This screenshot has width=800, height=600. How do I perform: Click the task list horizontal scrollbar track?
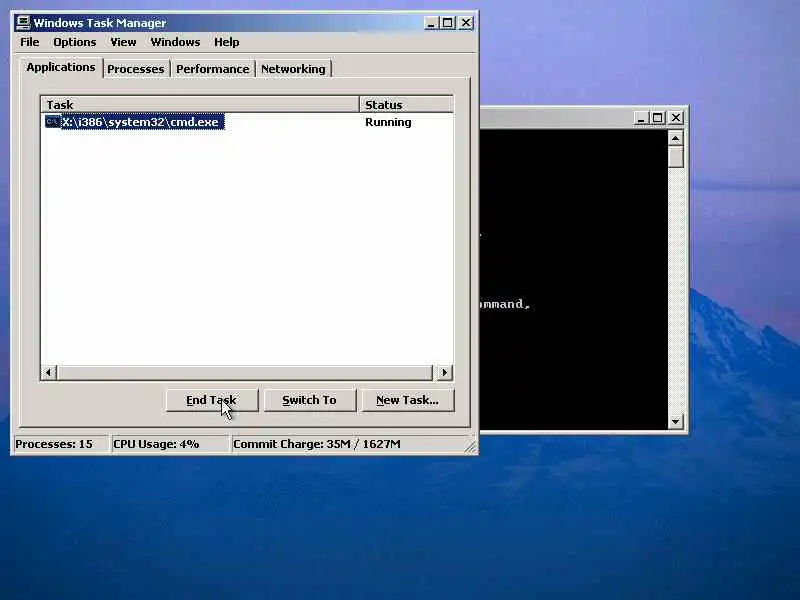[x=245, y=372]
